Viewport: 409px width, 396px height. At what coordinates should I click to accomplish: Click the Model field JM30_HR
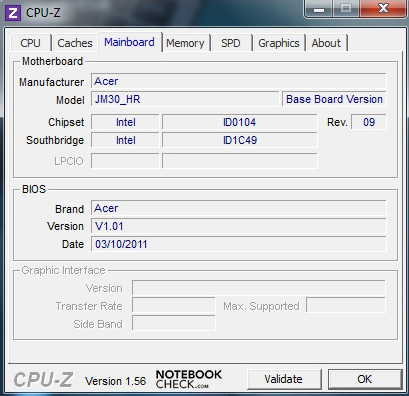pyautogui.click(x=185, y=99)
